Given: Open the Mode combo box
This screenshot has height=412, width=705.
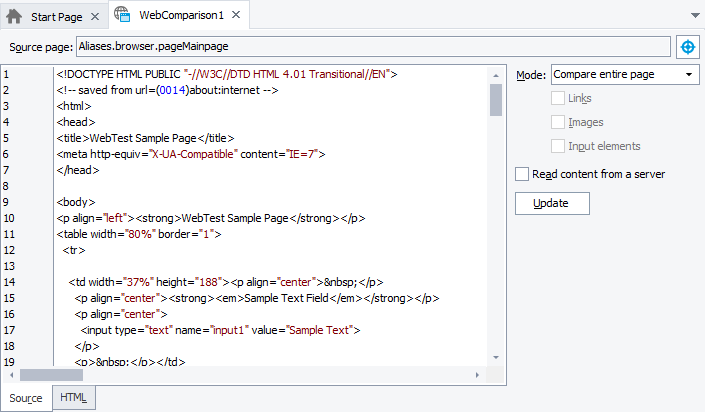Looking at the screenshot, I should 624,75.
